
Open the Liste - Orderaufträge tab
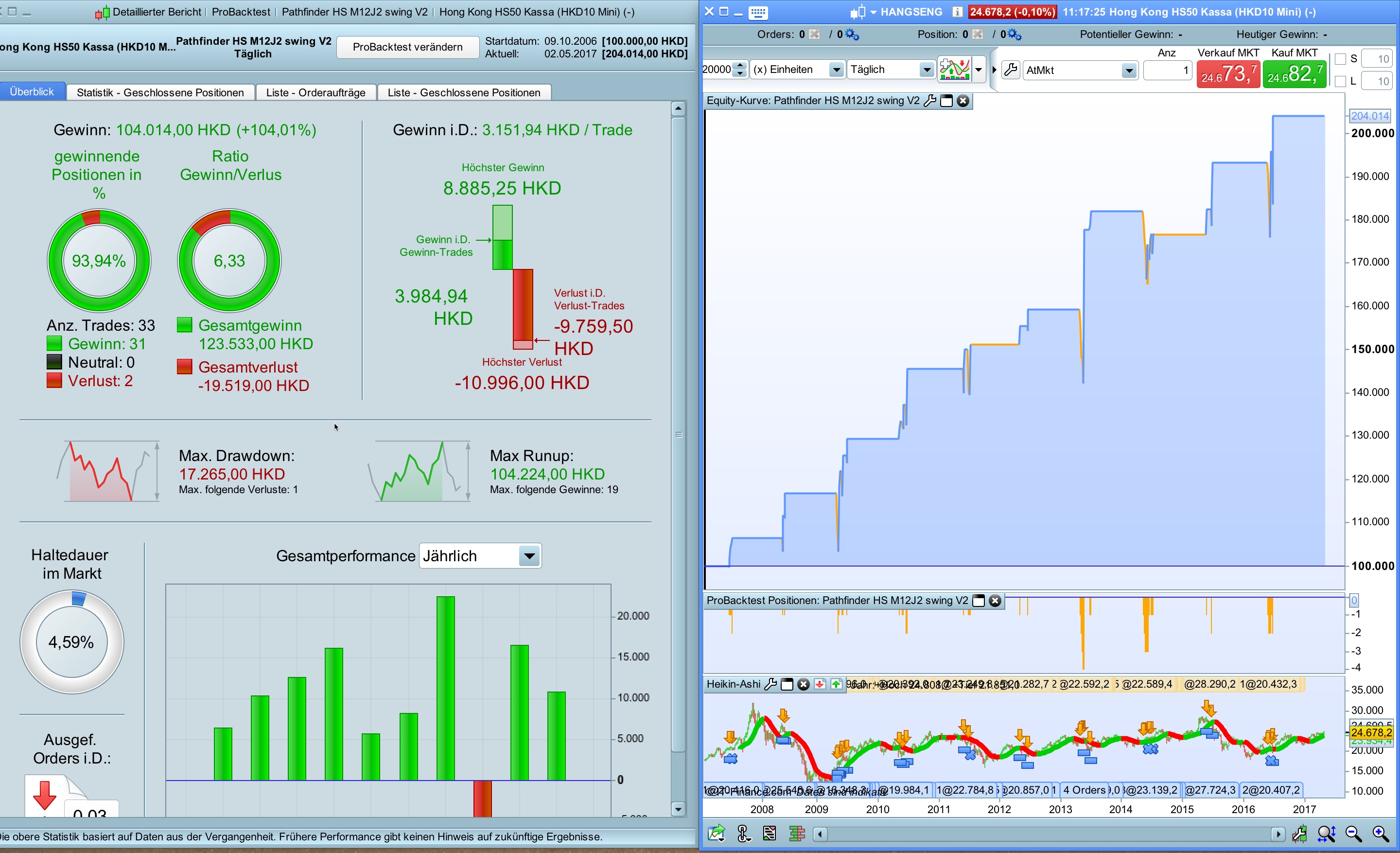coord(315,92)
